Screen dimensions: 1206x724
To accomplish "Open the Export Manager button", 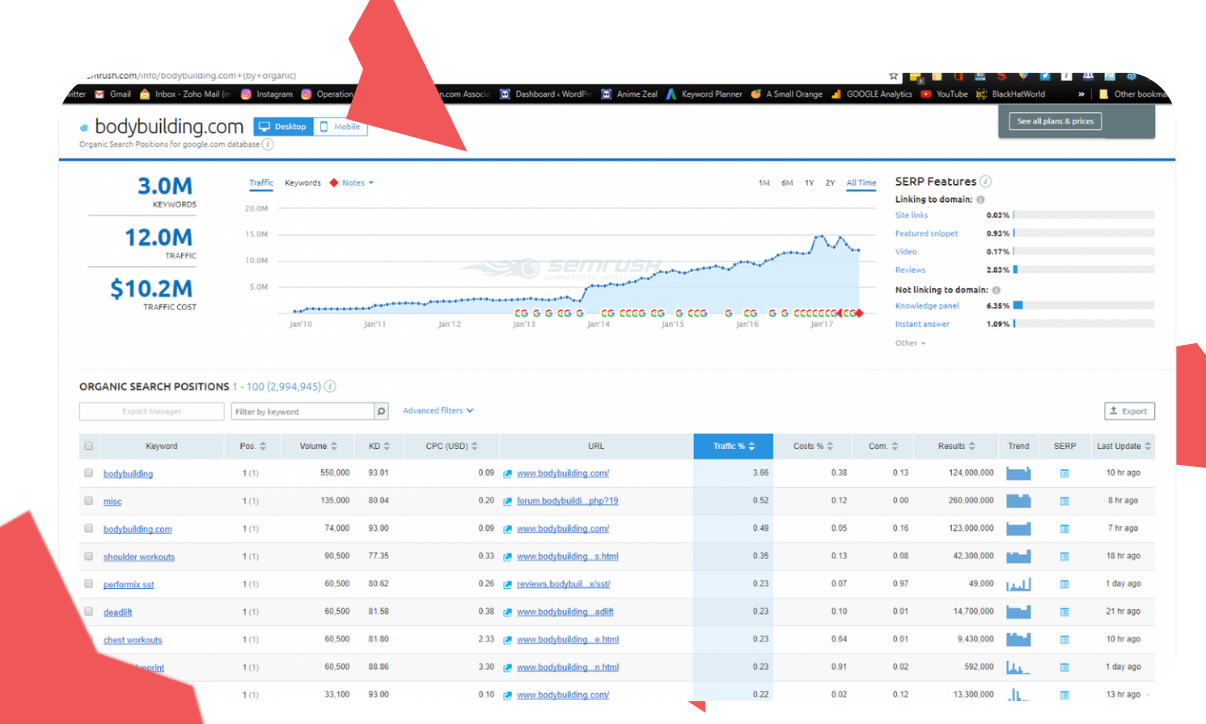I will 152,411.
